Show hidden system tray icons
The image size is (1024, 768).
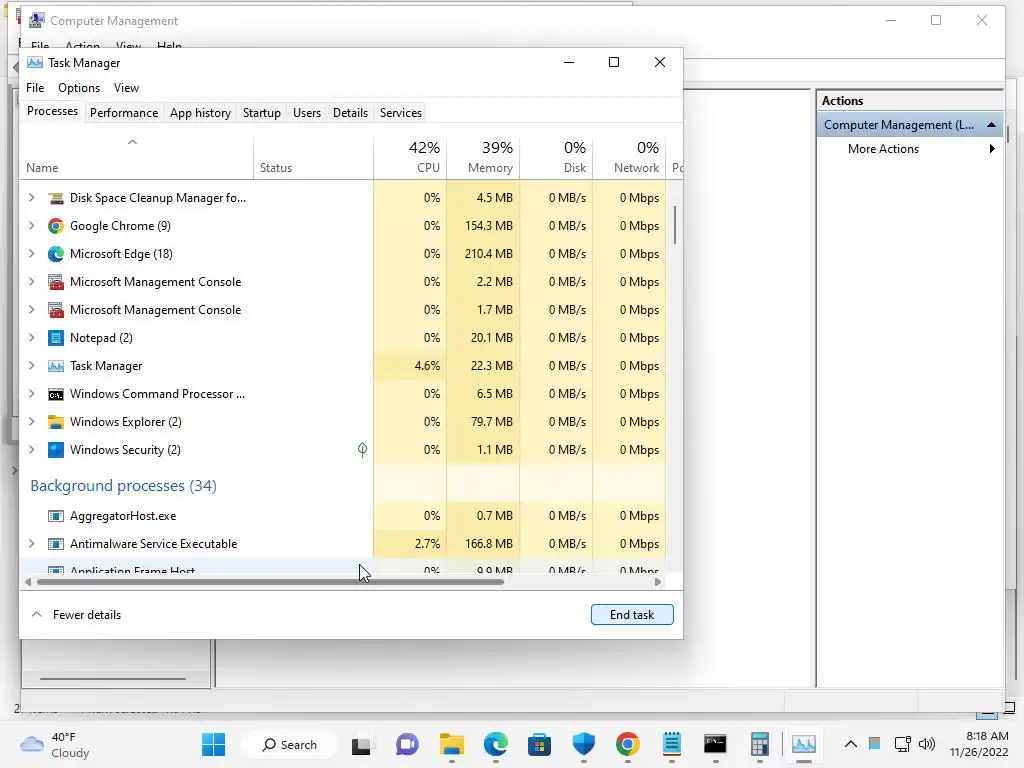click(850, 744)
